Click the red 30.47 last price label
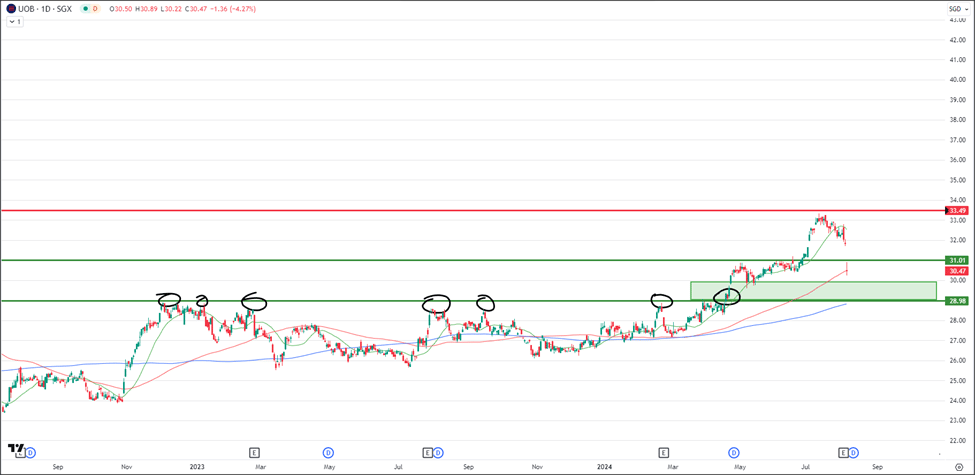 (956, 271)
